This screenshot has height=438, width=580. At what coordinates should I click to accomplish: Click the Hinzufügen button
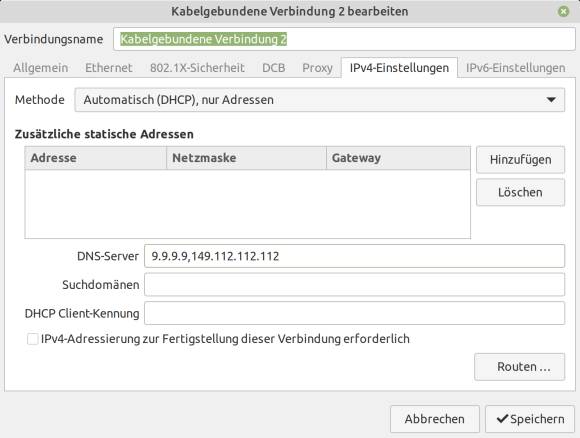coord(520,160)
